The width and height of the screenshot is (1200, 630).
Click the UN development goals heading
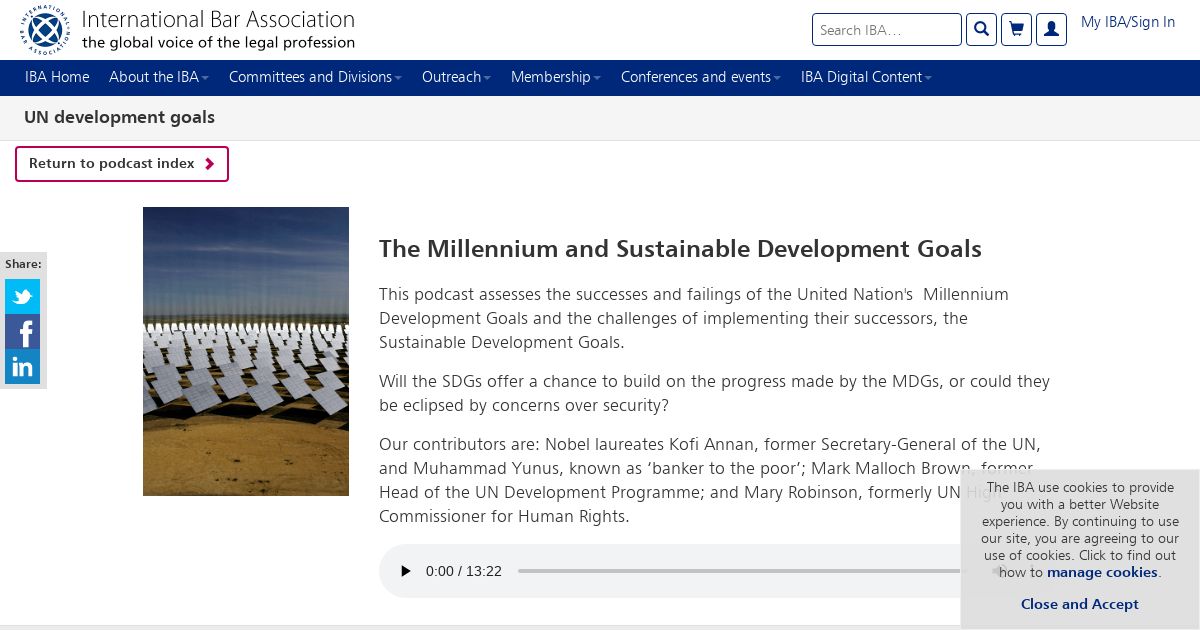coord(119,117)
